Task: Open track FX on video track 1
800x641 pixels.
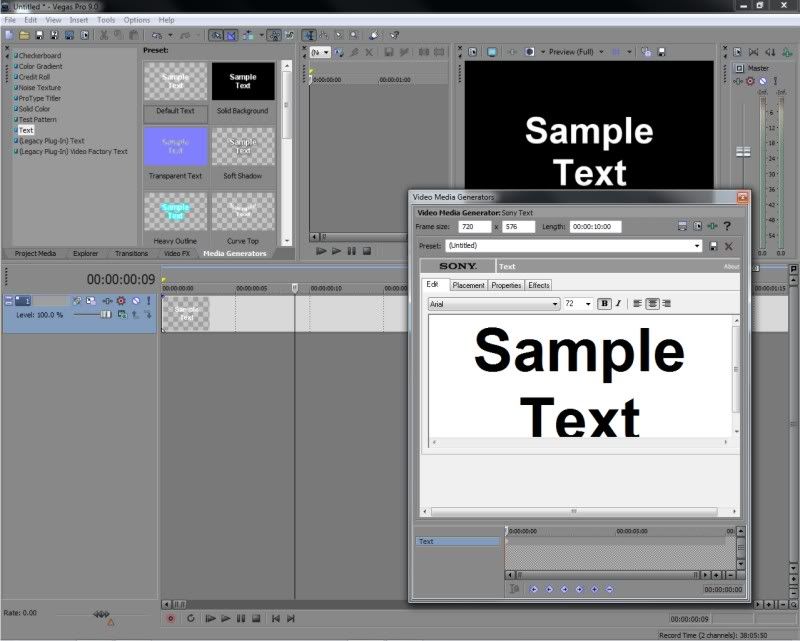Action: tap(107, 301)
